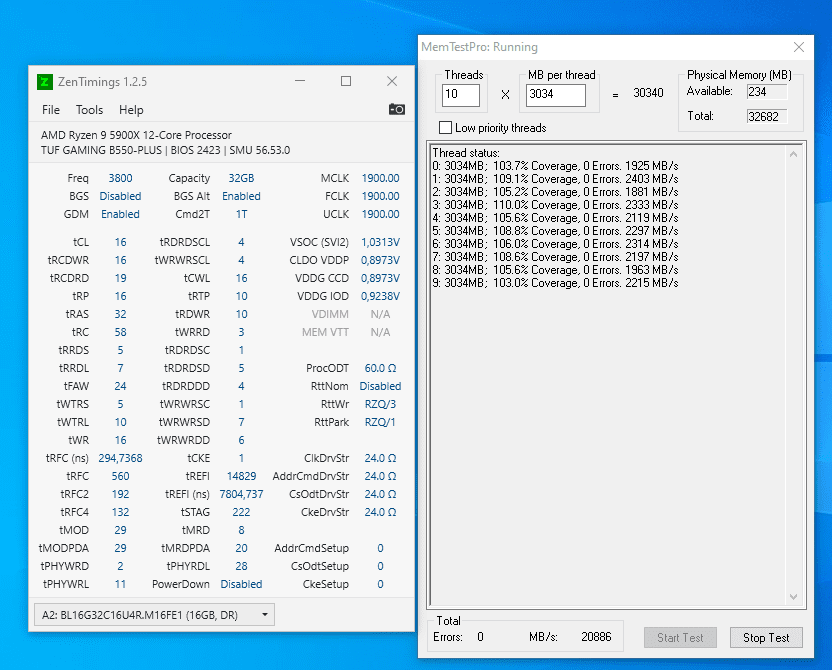
Task: Minimize the ZenTimings window
Action: [x=300, y=81]
